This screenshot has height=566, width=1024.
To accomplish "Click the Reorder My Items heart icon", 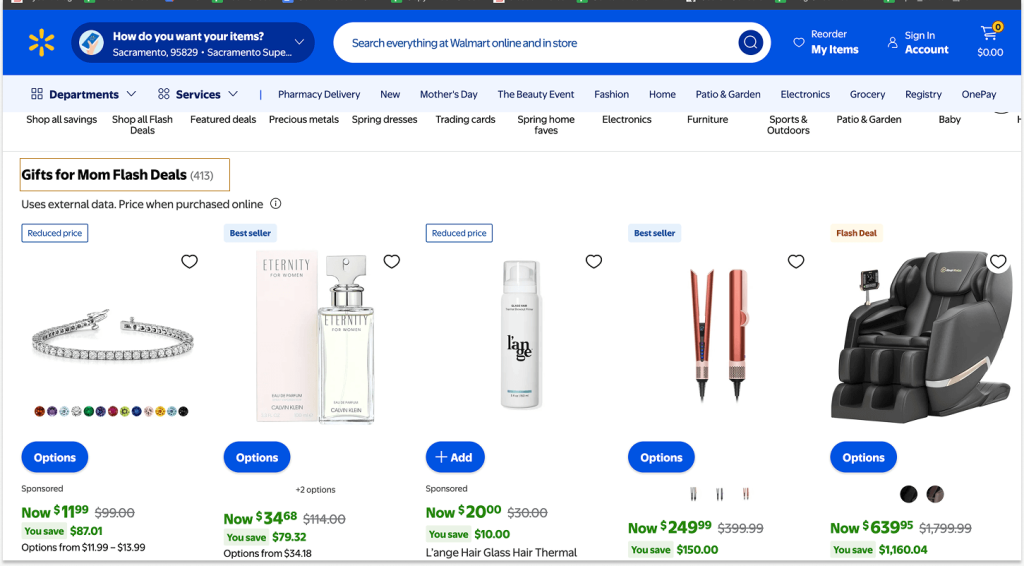I will tap(798, 42).
